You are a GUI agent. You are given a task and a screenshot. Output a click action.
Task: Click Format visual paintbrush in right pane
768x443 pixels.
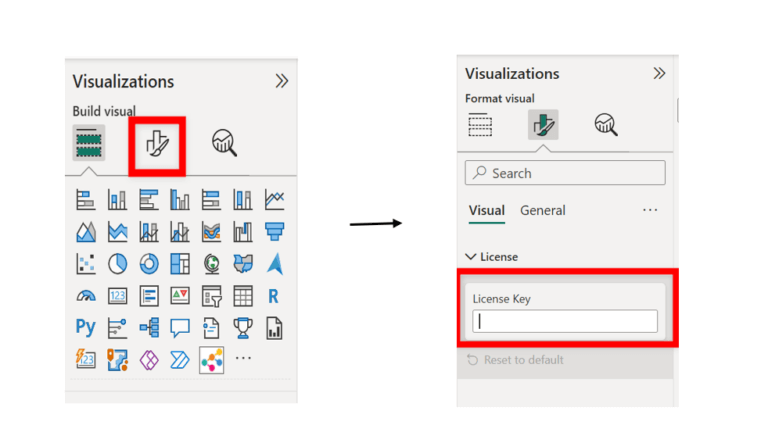coord(543,124)
